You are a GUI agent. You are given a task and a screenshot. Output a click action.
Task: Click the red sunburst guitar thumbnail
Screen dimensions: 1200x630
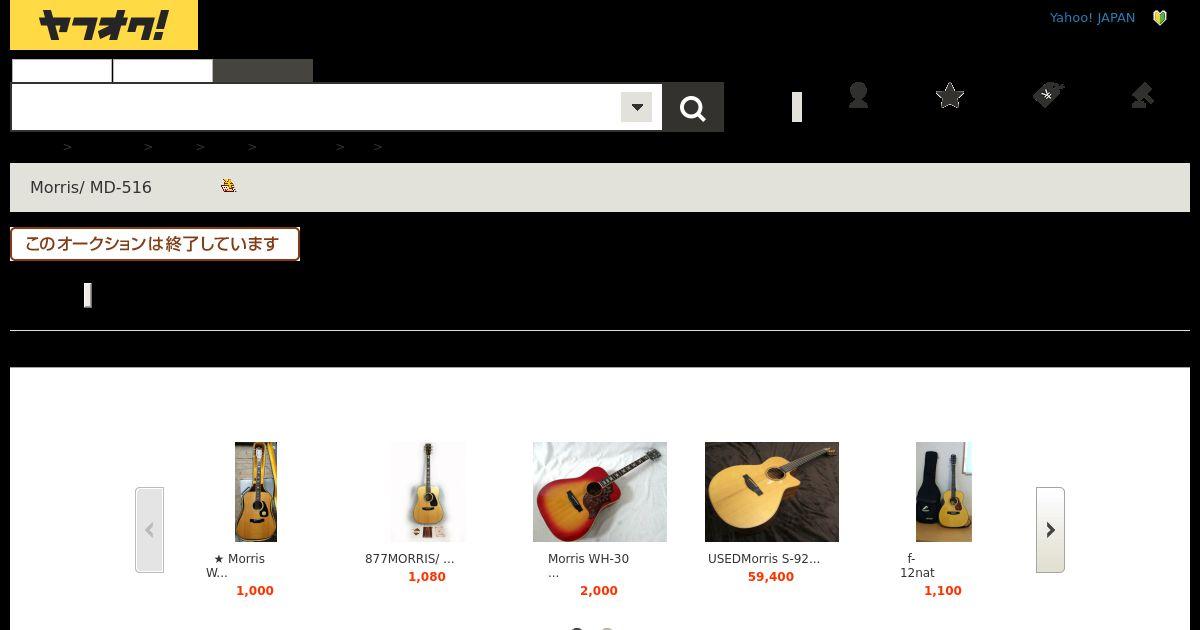pyautogui.click(x=600, y=492)
